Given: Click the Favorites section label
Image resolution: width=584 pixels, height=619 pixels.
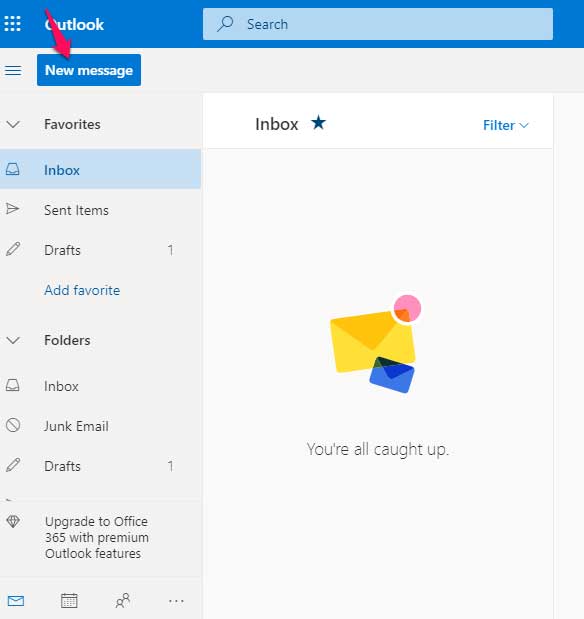Looking at the screenshot, I should [x=72, y=124].
